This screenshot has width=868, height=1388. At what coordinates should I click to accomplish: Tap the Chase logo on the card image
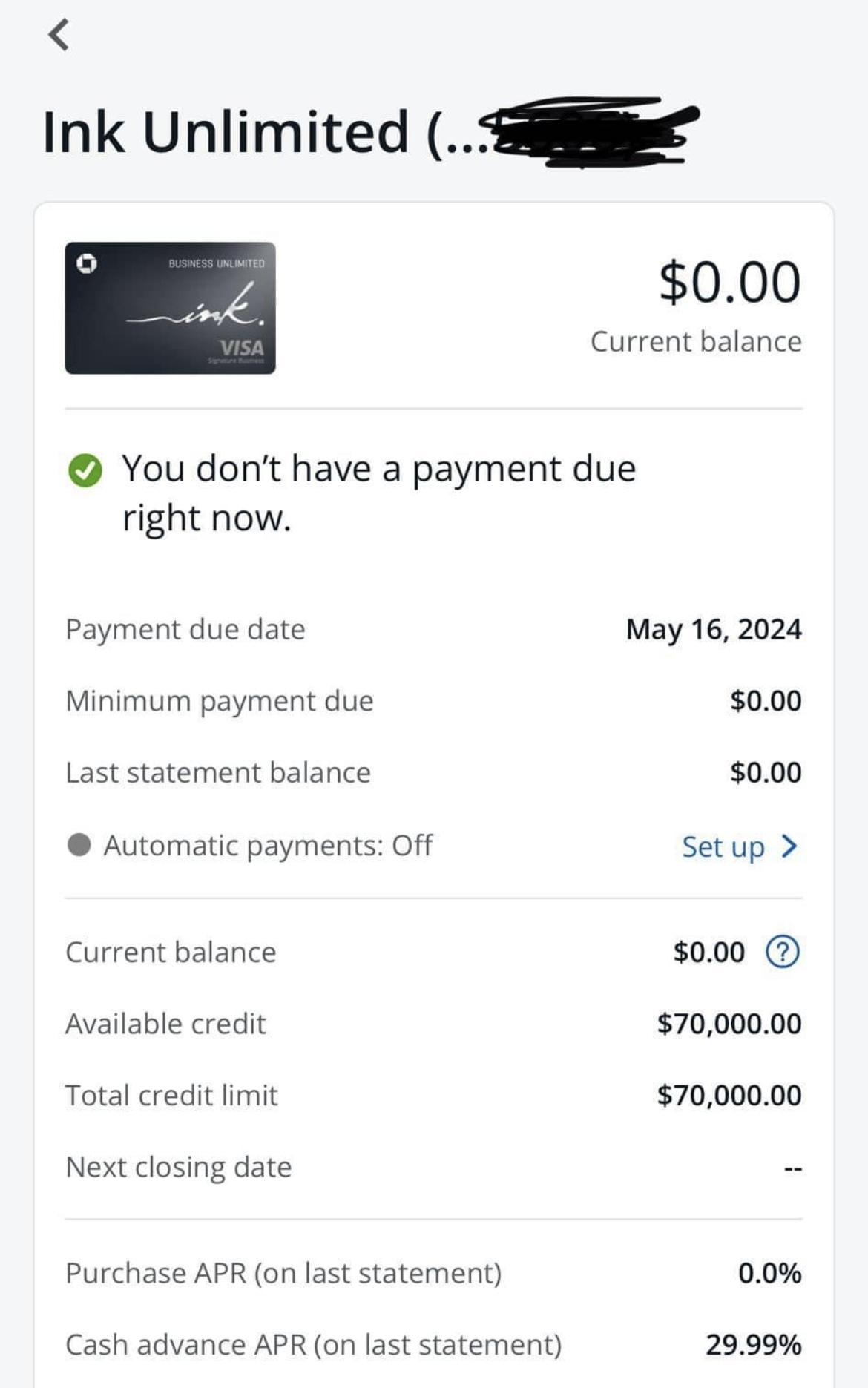coord(87,263)
